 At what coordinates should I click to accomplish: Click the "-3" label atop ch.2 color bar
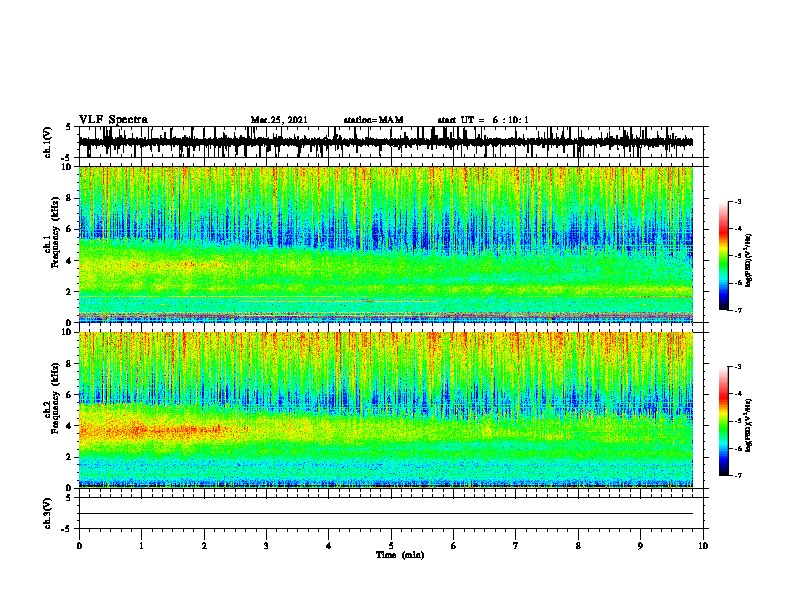pyautogui.click(x=738, y=367)
